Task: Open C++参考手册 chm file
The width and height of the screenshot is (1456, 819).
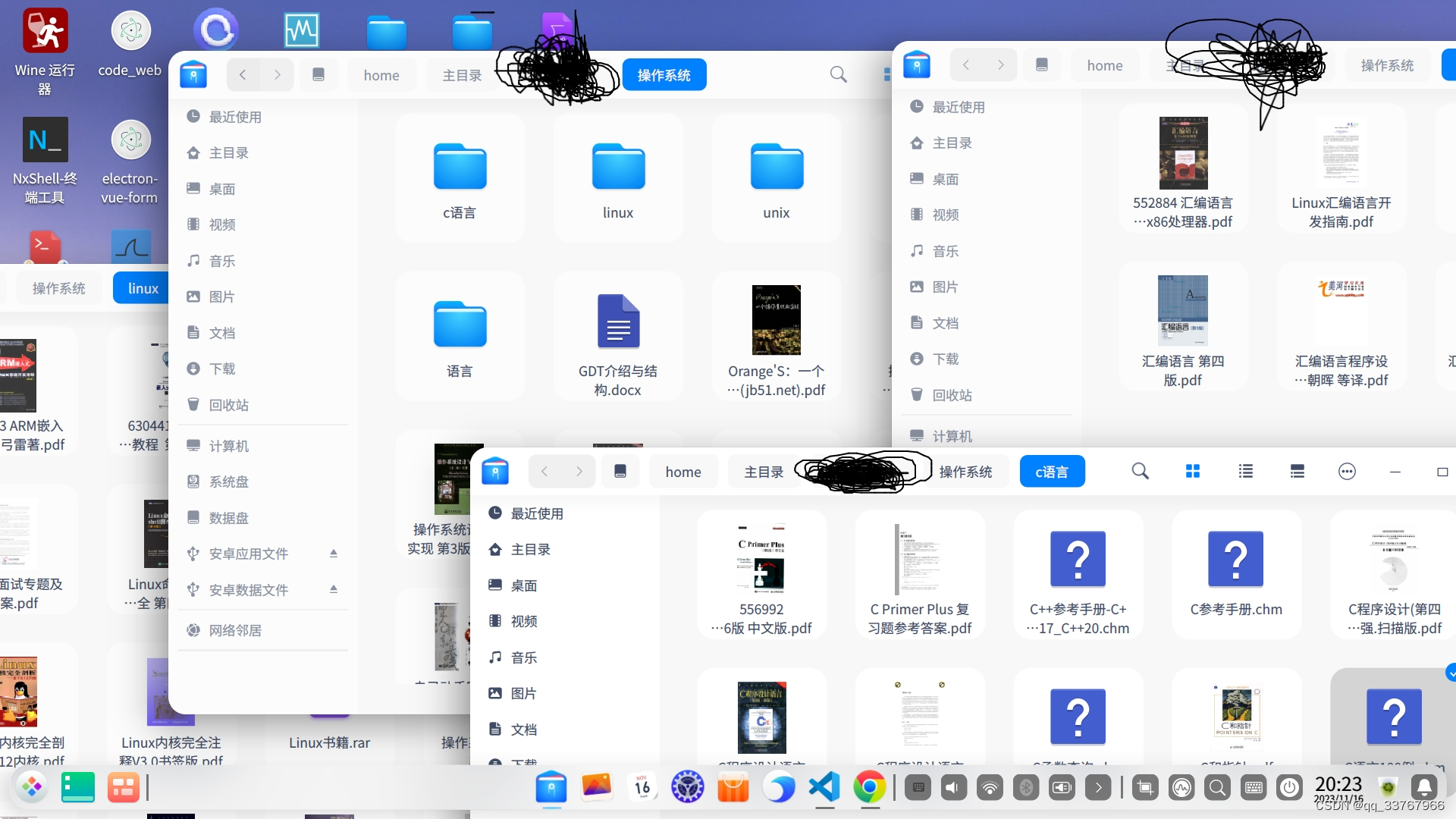Action: [1078, 575]
